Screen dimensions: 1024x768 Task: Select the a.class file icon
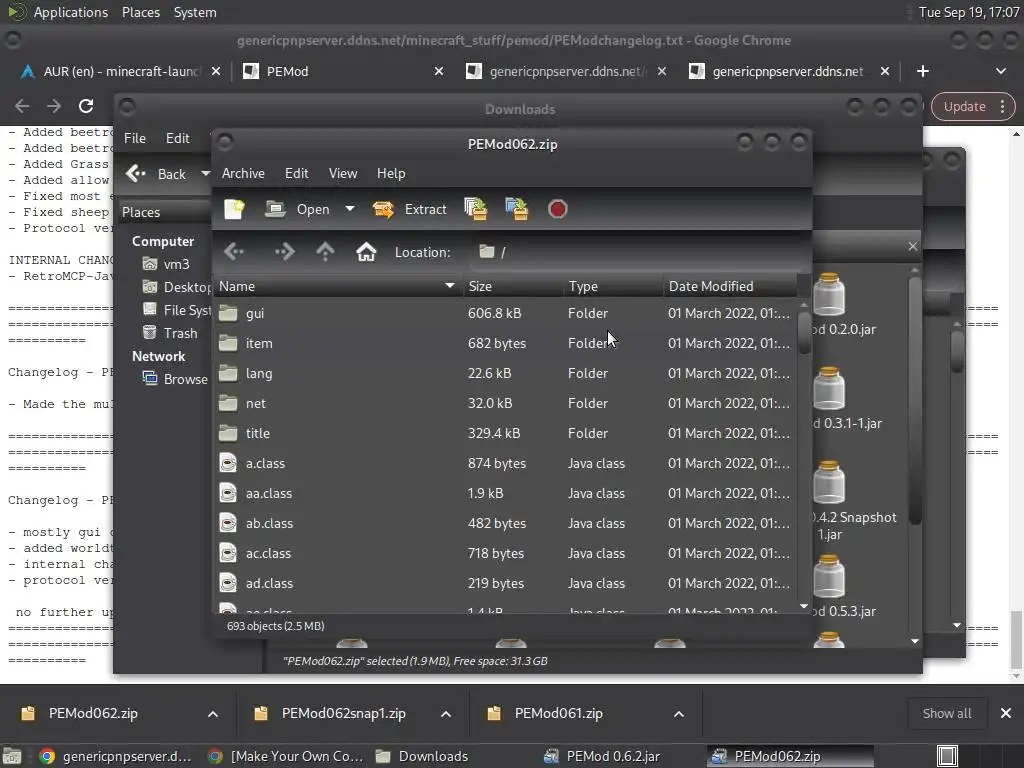tap(228, 464)
